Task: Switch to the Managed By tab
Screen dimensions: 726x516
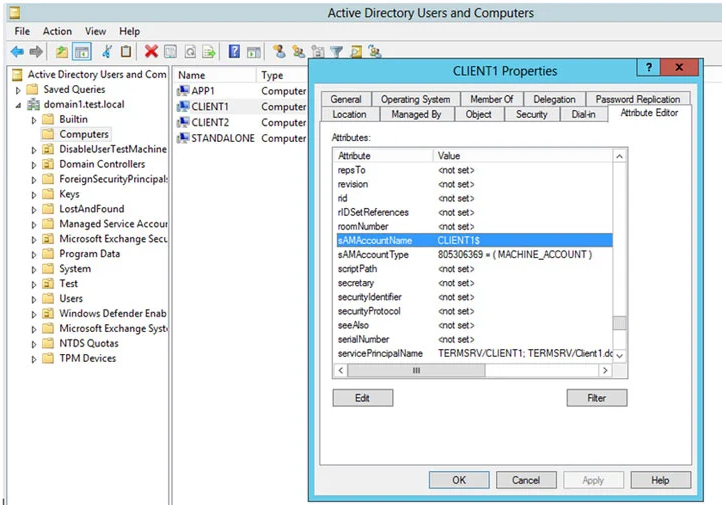Action: [416, 114]
